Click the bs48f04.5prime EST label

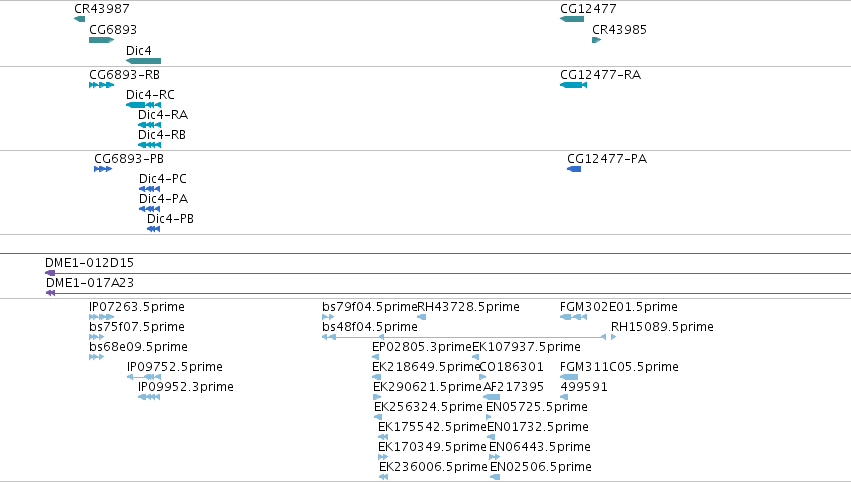[370, 327]
